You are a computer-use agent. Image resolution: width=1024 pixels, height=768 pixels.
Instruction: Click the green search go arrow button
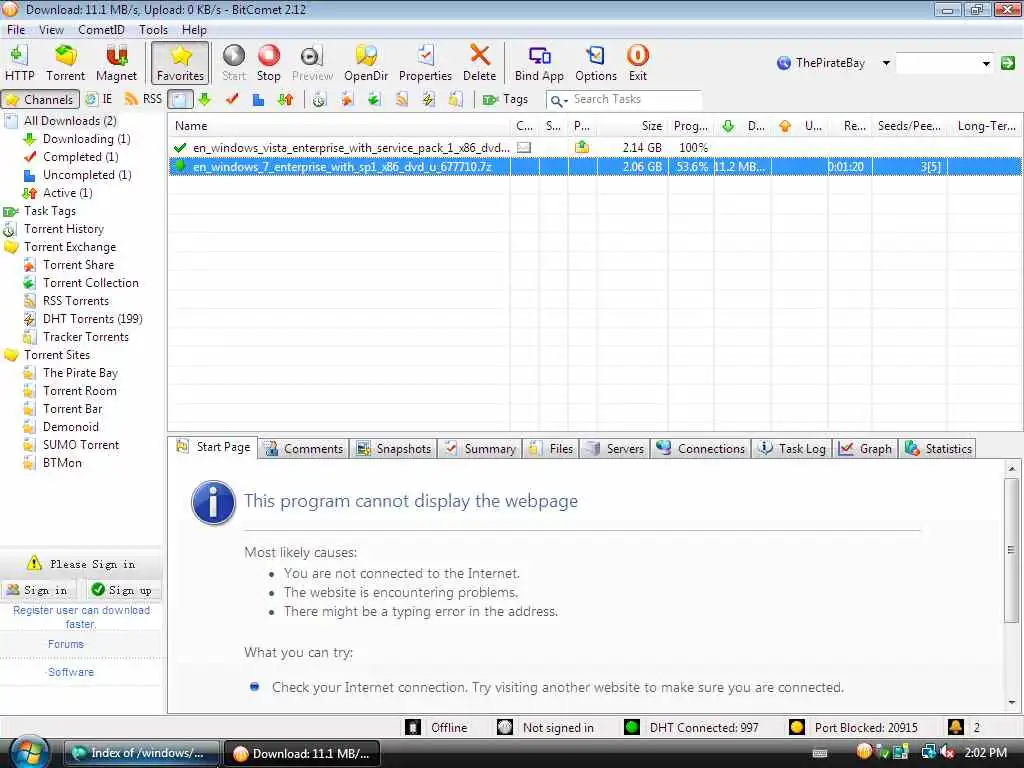coord(1008,63)
